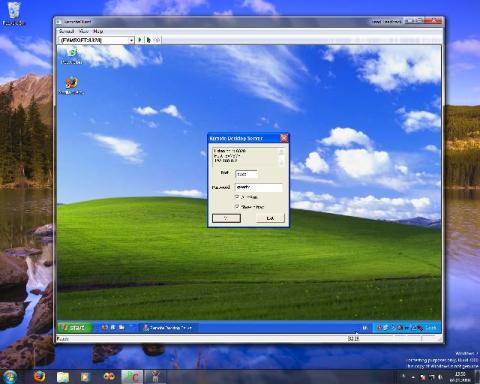Screen dimensions: 480x384
Task: Click second quick launch icon in XP taskbar
Action: [113, 328]
